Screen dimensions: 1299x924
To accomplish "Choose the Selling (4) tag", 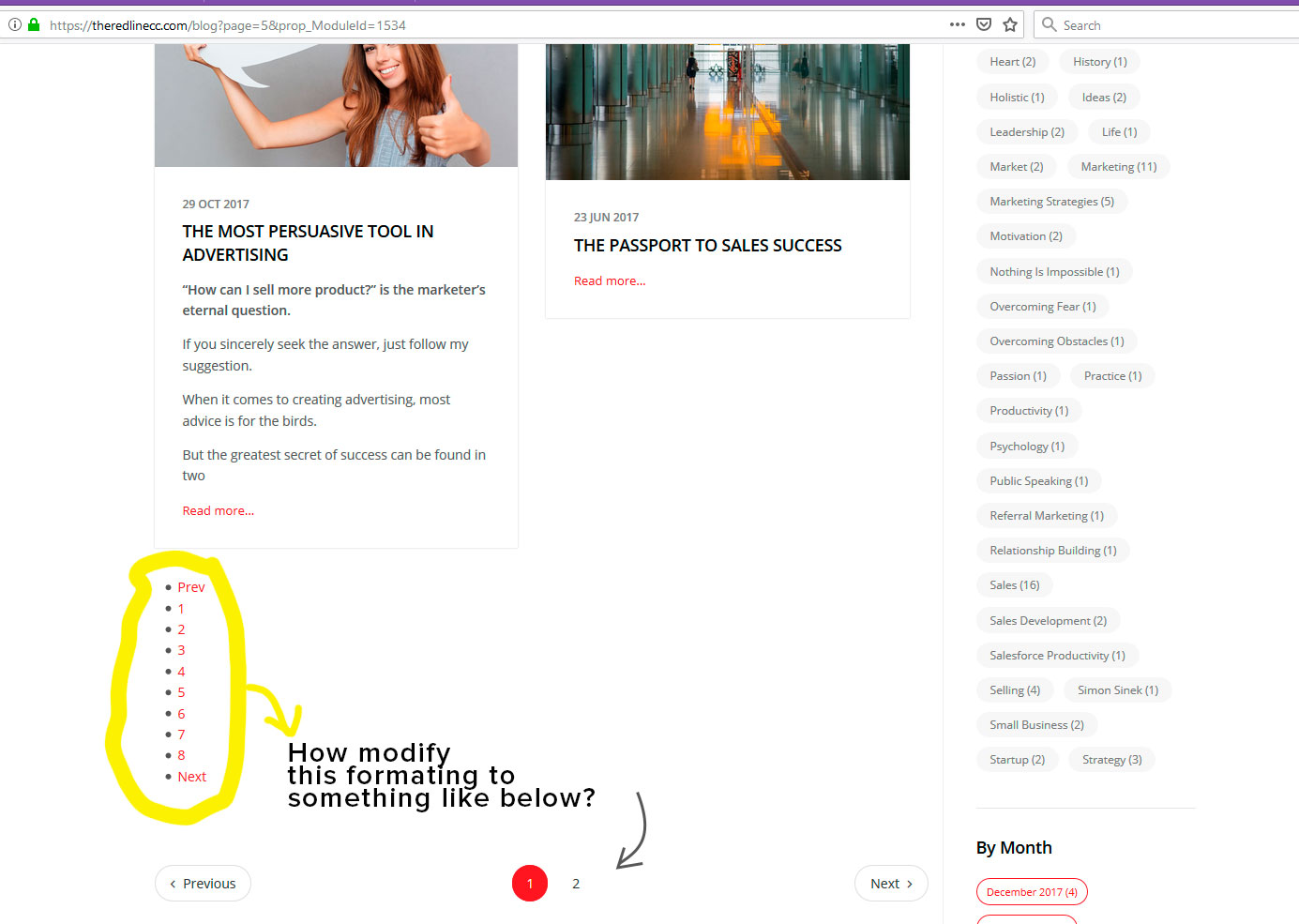I will tap(1015, 690).
